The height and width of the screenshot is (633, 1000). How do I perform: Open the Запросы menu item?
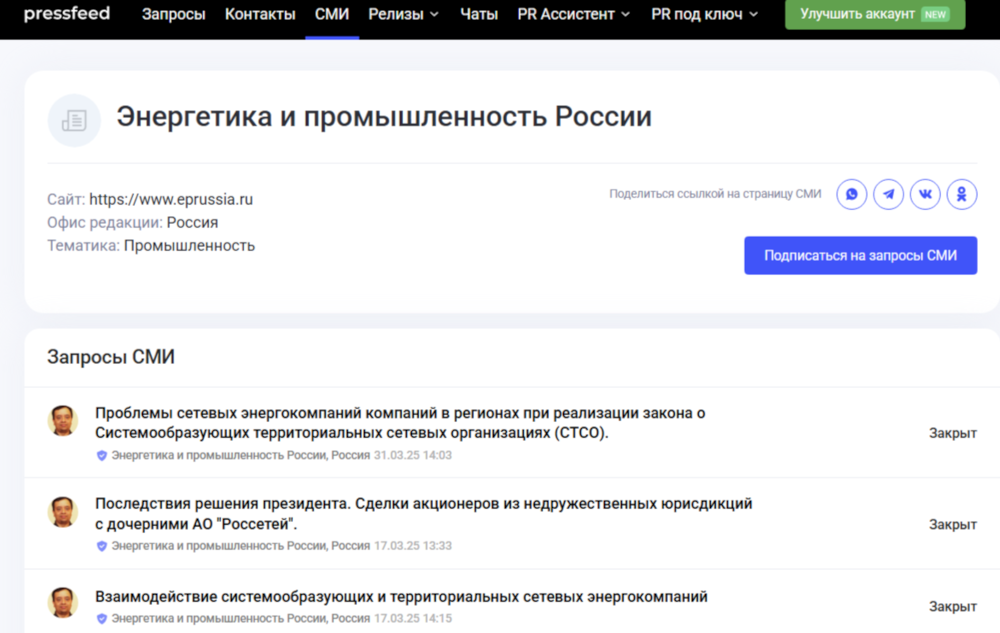173,14
